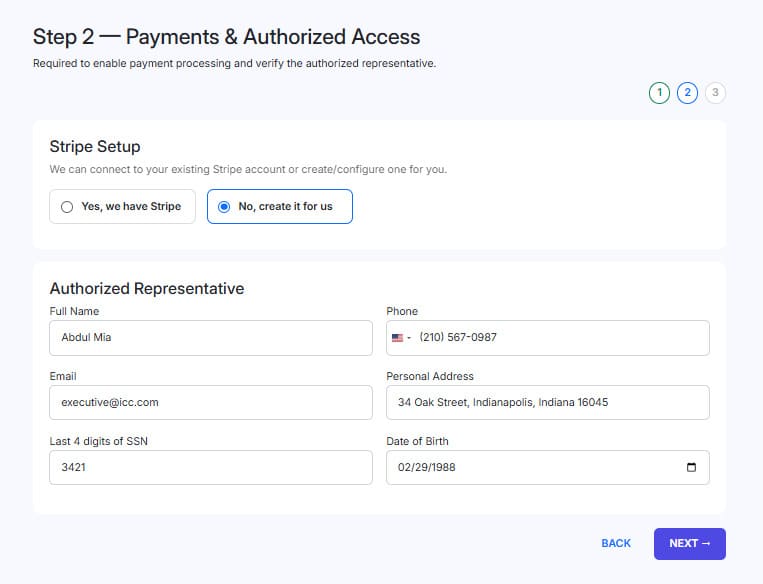This screenshot has height=584, width=763.
Task: Click the "Full Name" label
Action: pos(74,311)
